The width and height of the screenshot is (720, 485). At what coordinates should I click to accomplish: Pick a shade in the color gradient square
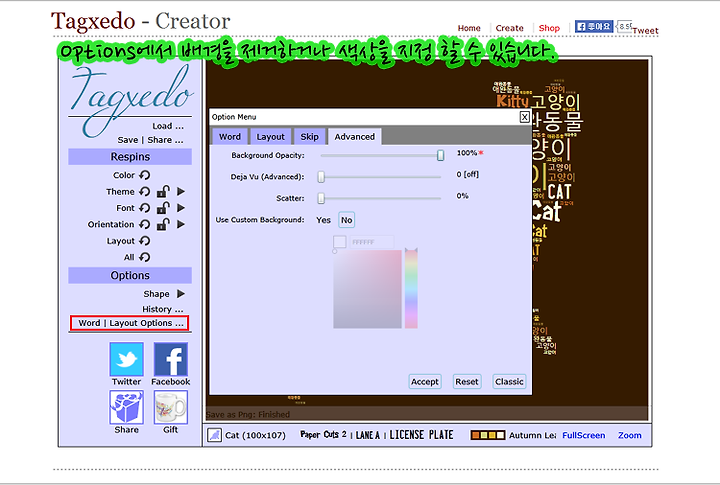click(x=367, y=289)
